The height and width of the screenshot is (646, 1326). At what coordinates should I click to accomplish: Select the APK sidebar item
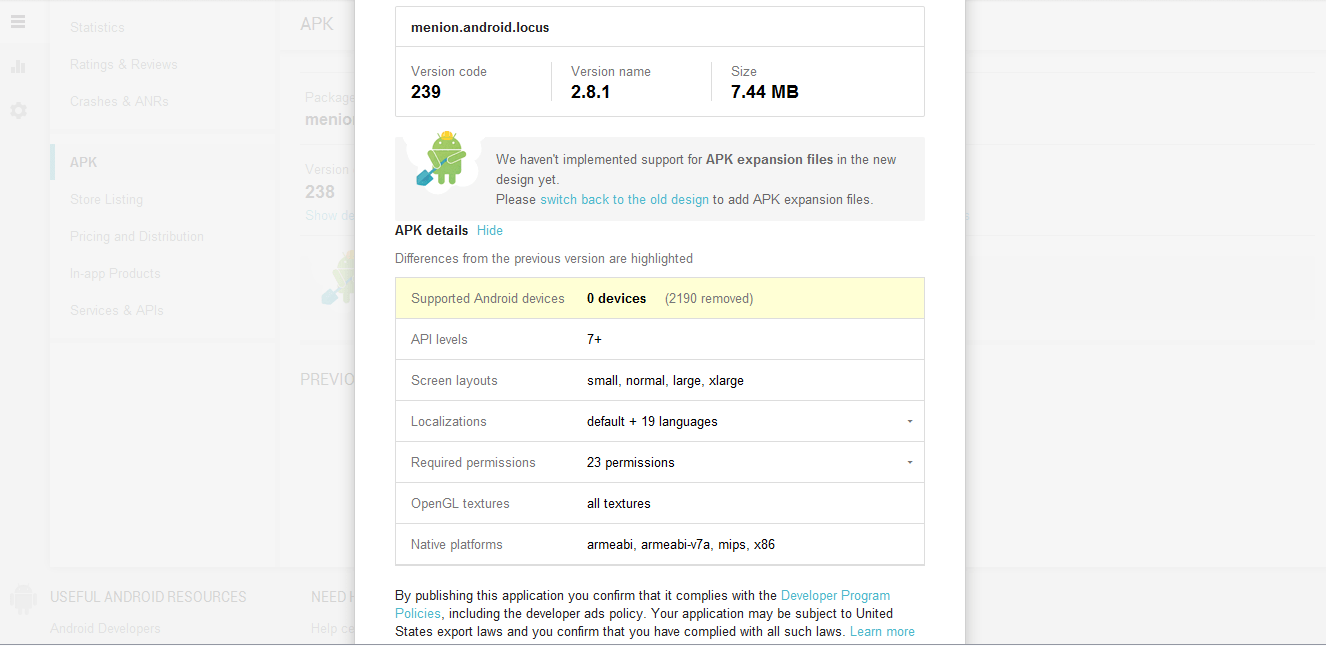84,162
